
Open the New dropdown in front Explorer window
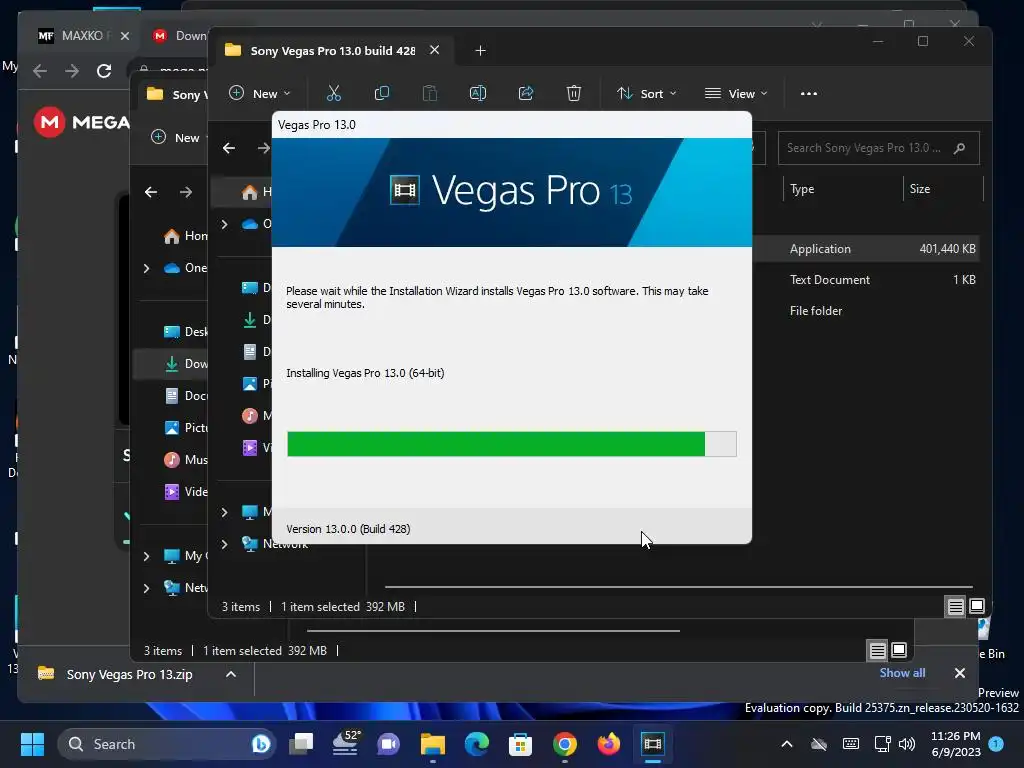click(x=259, y=93)
